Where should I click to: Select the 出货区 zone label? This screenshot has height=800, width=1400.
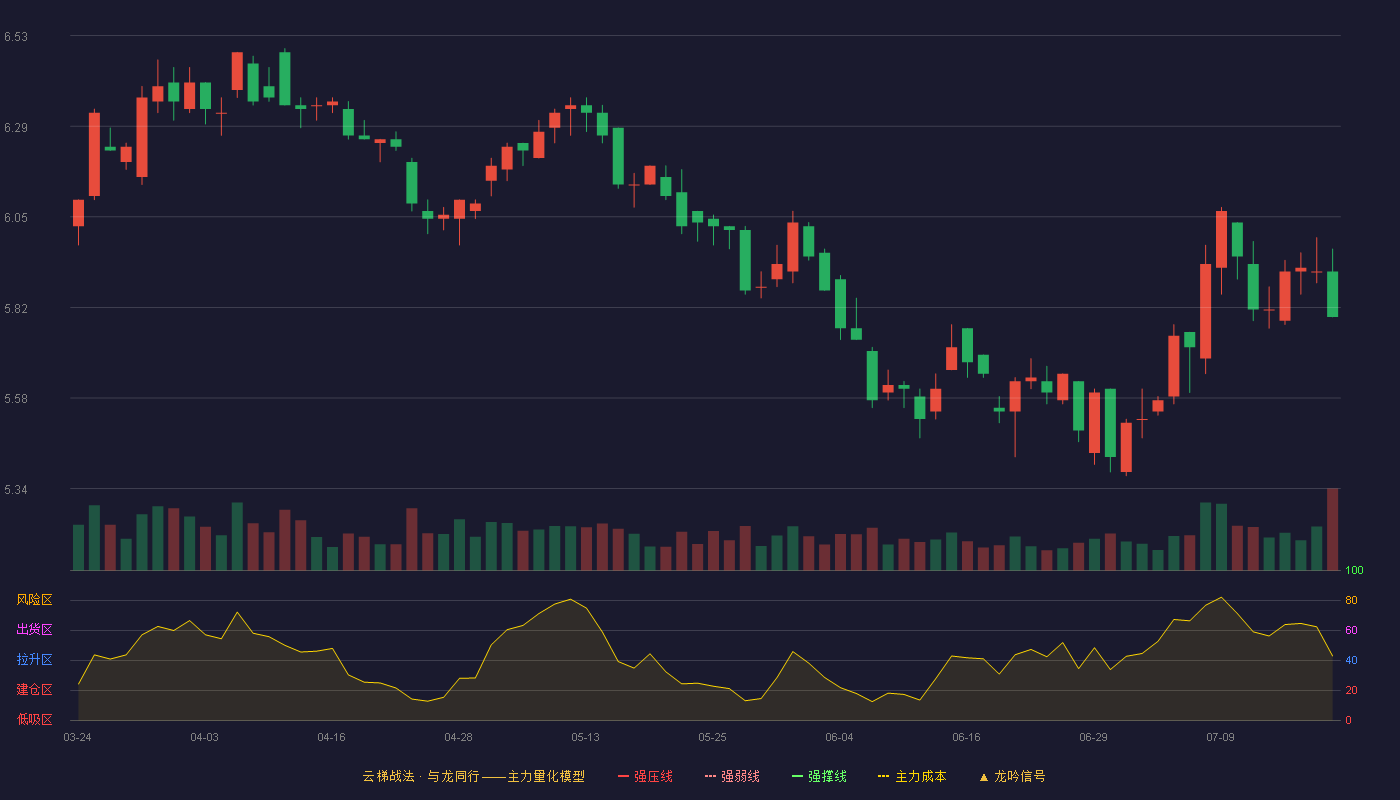[x=34, y=630]
